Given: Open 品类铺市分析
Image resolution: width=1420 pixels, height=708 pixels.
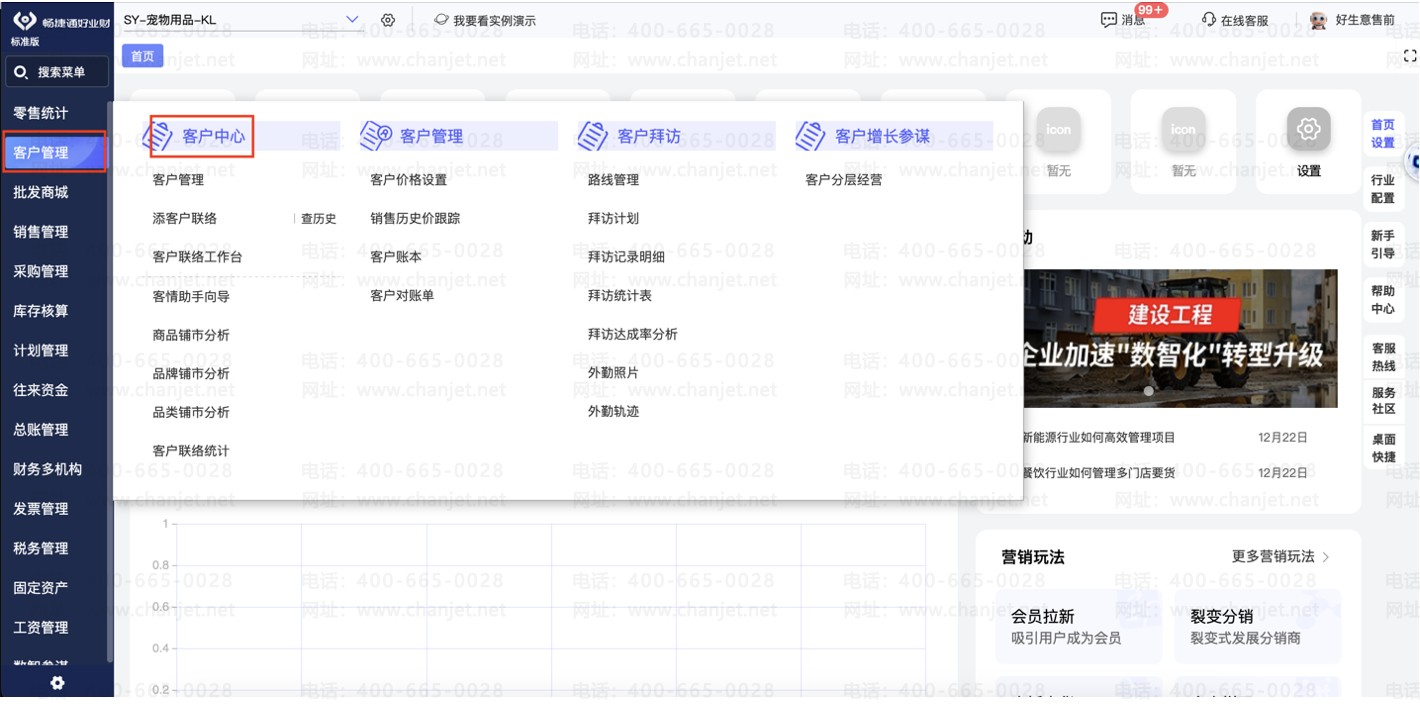Looking at the screenshot, I should tap(191, 412).
